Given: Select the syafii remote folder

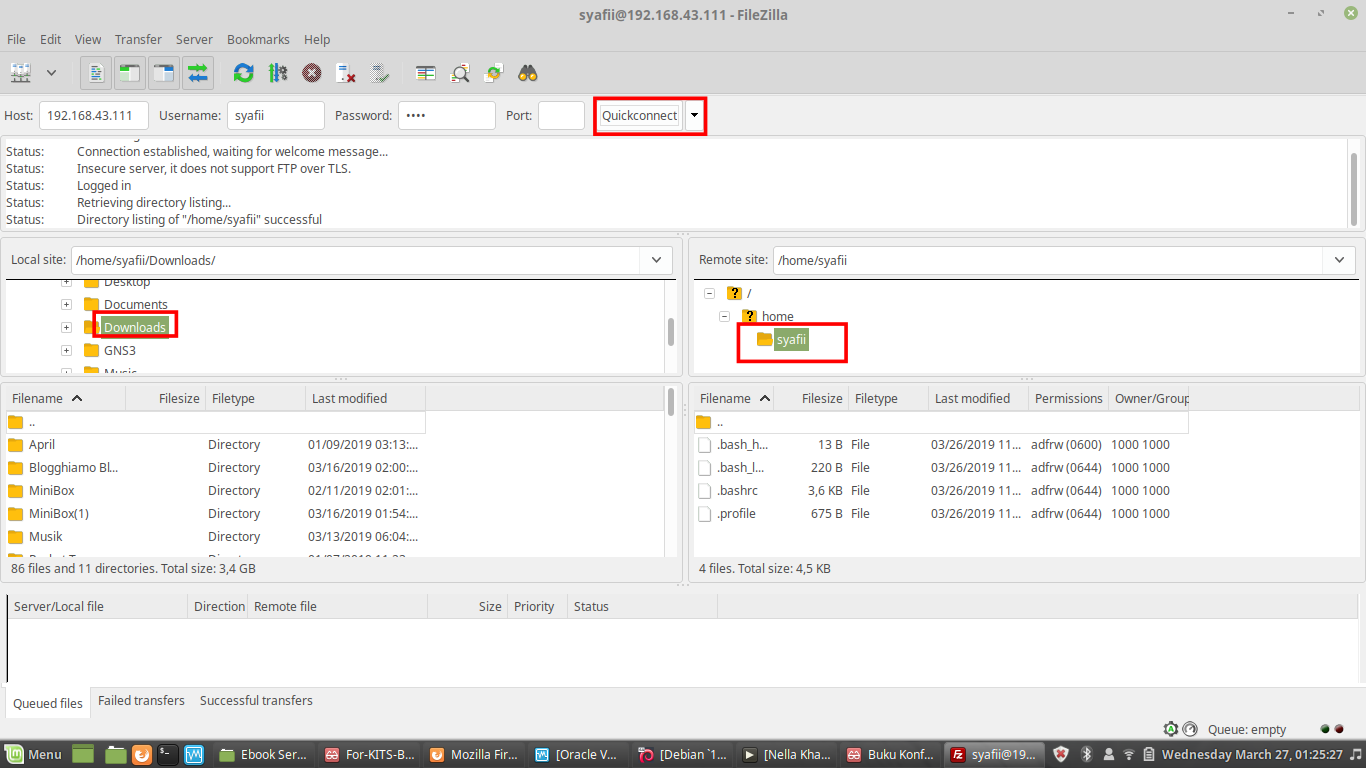Looking at the screenshot, I should coord(791,340).
